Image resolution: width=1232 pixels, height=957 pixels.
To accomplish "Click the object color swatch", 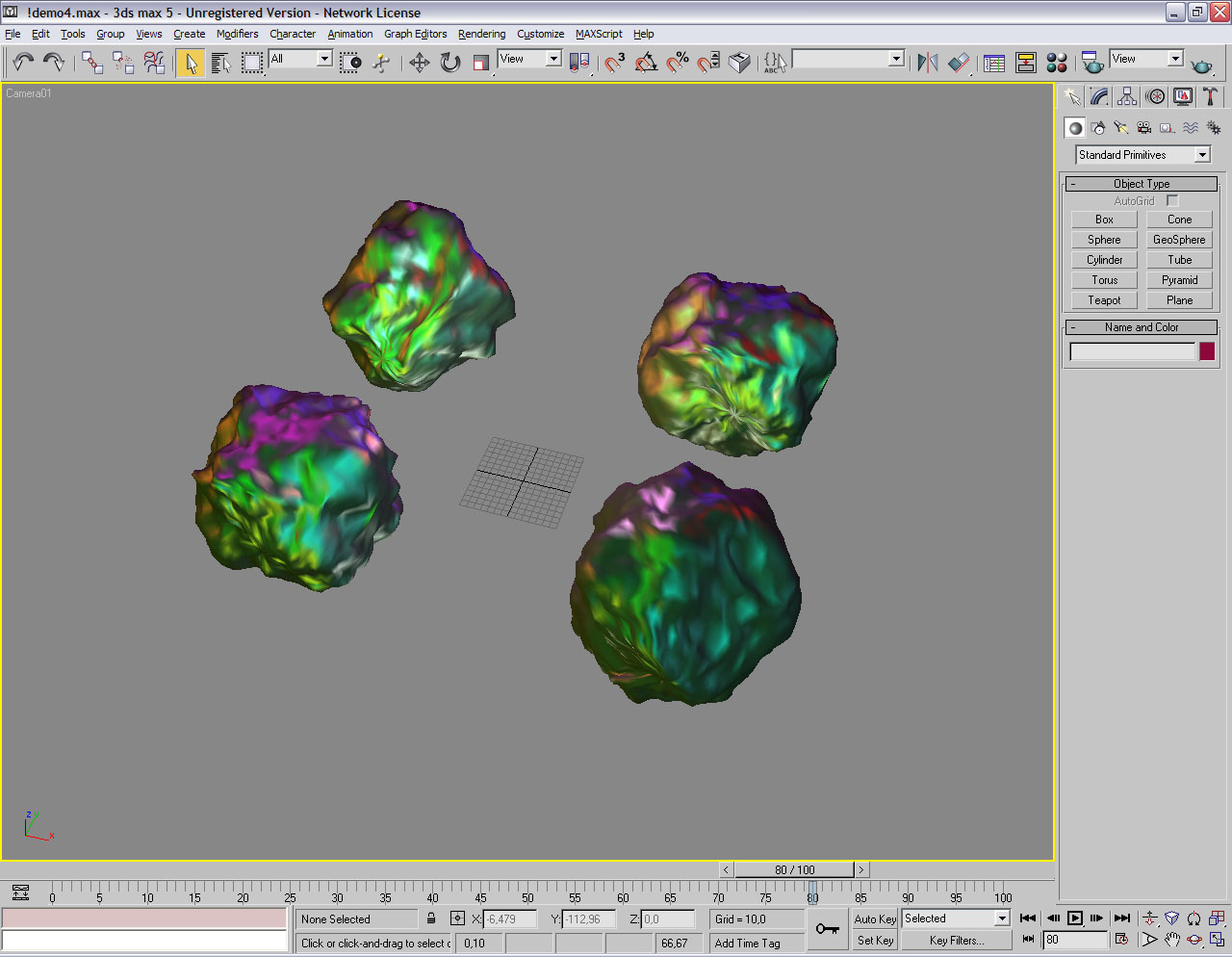I will coord(1207,351).
